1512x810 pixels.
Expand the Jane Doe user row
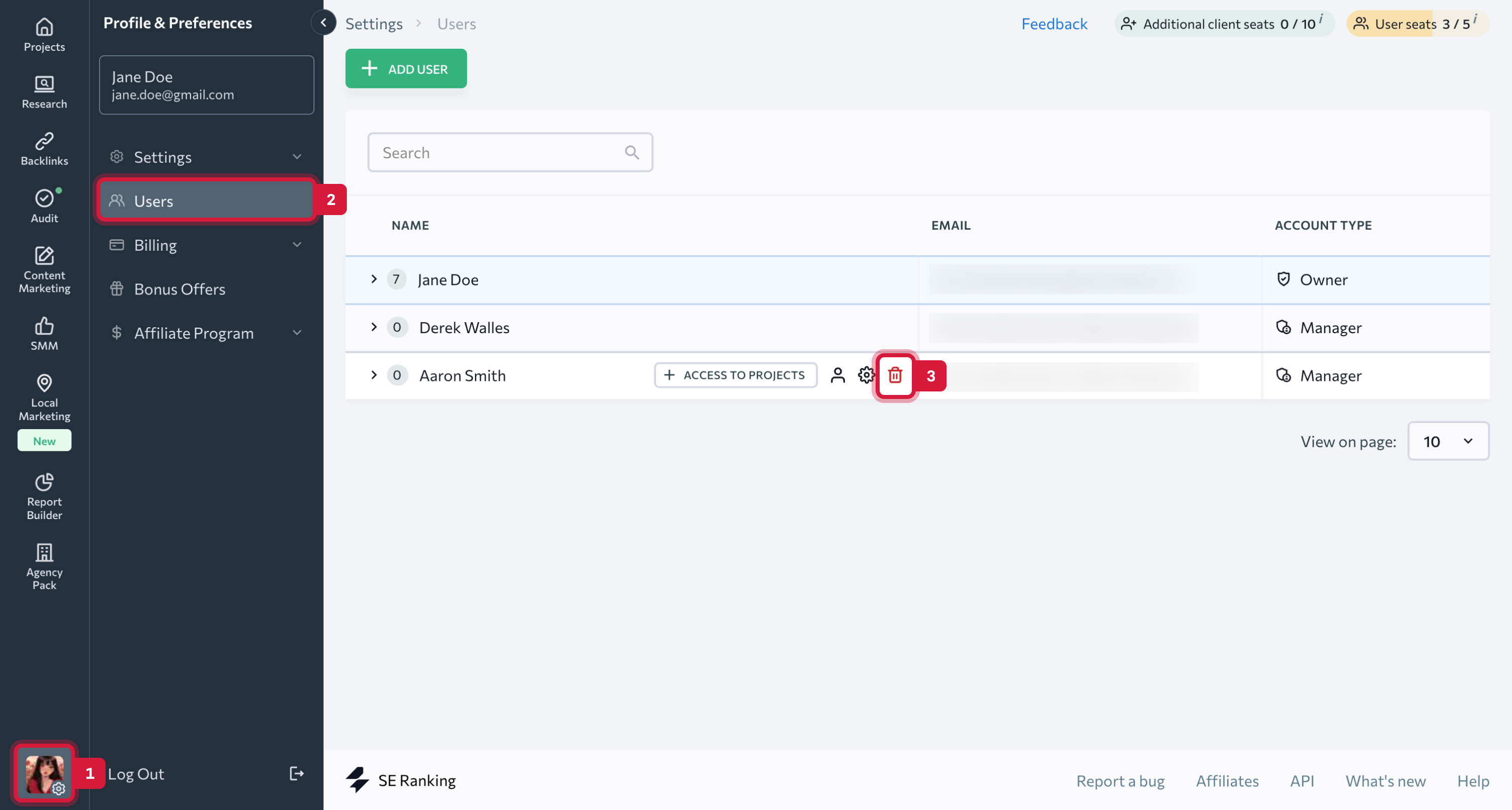(374, 279)
